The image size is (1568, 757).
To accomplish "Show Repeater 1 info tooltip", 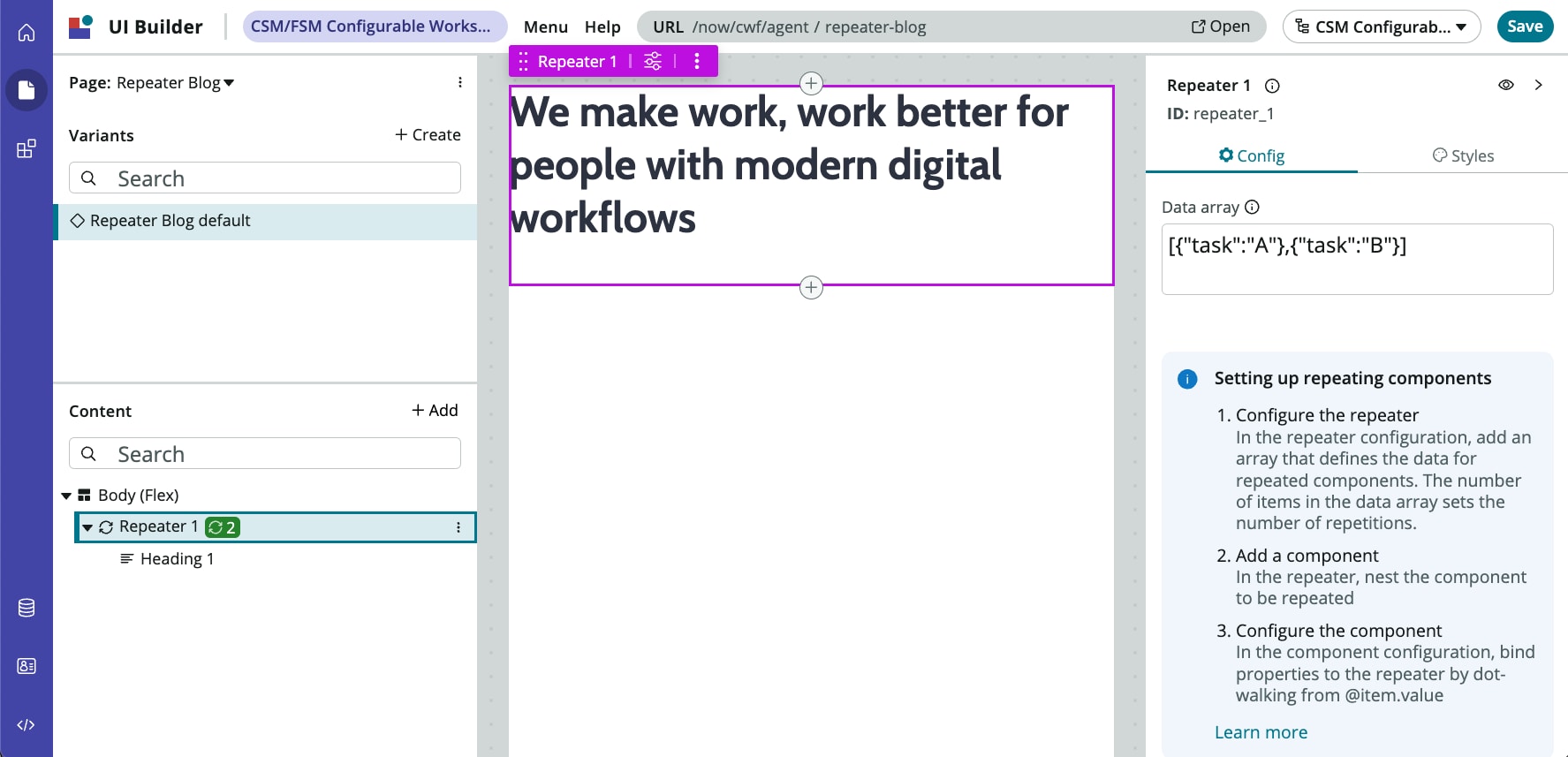I will [x=1272, y=86].
